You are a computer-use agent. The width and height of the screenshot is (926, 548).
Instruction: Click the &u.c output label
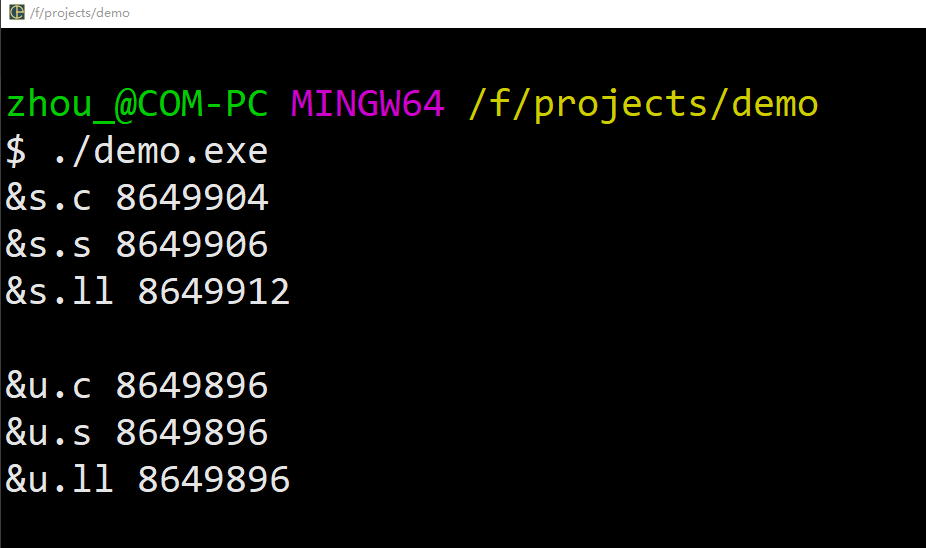coord(48,386)
